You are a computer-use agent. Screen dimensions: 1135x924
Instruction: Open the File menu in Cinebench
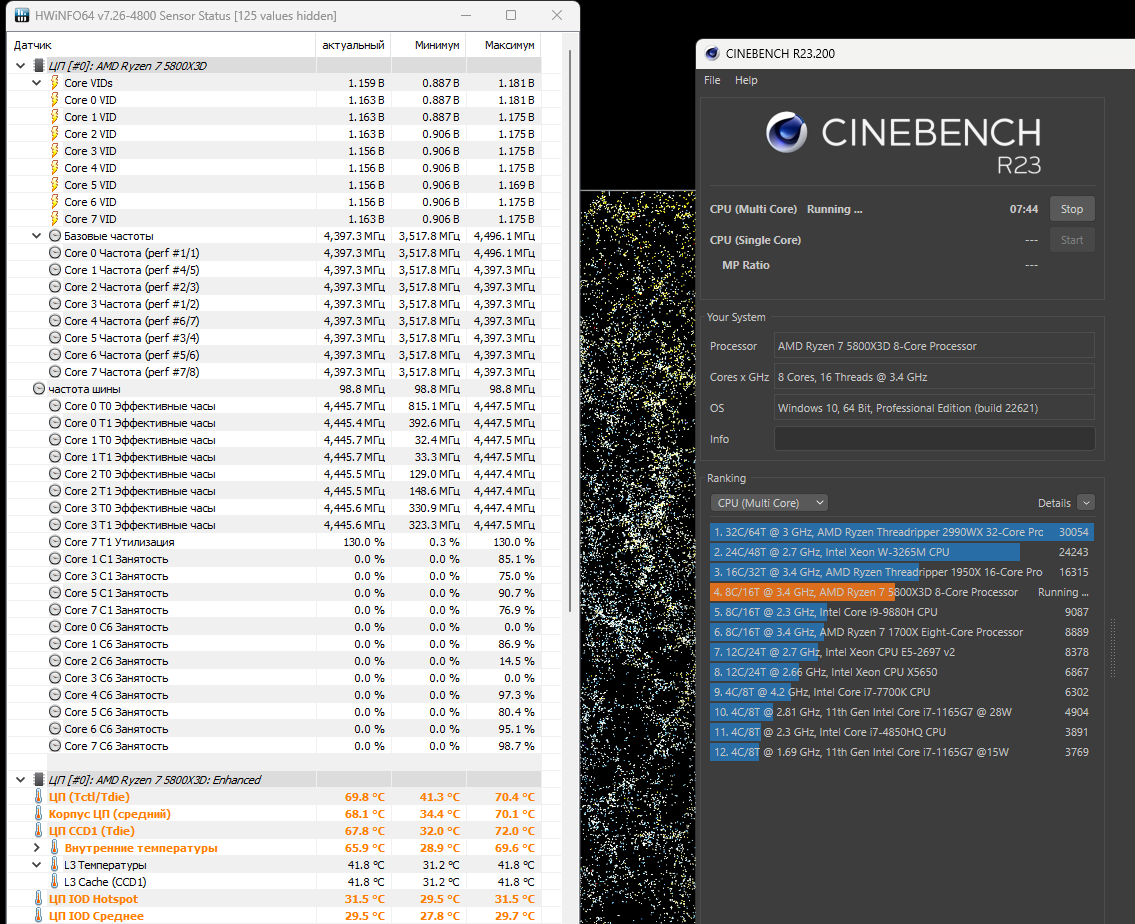click(x=712, y=80)
